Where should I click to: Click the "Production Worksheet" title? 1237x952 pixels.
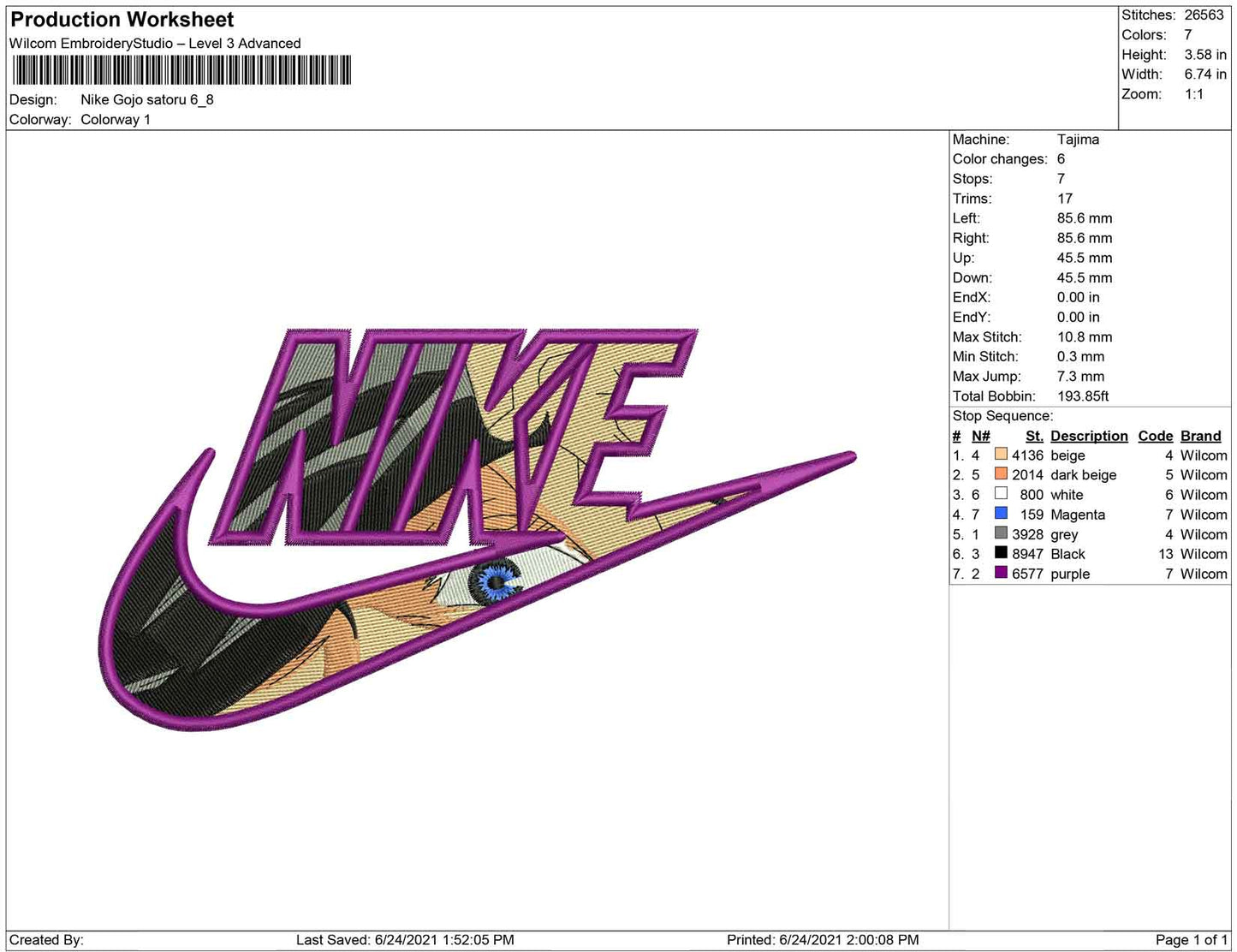(x=122, y=19)
